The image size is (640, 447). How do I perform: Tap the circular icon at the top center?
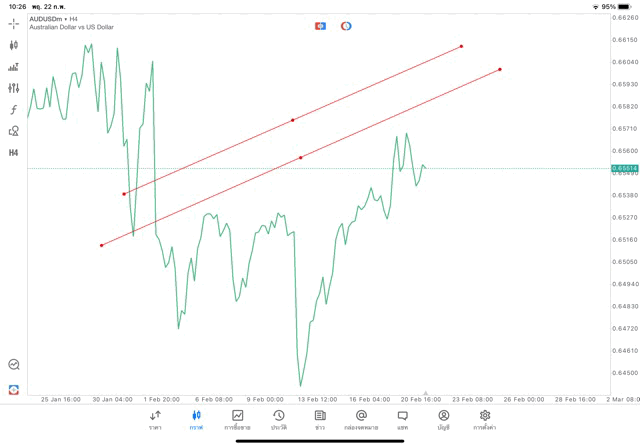[x=346, y=26]
